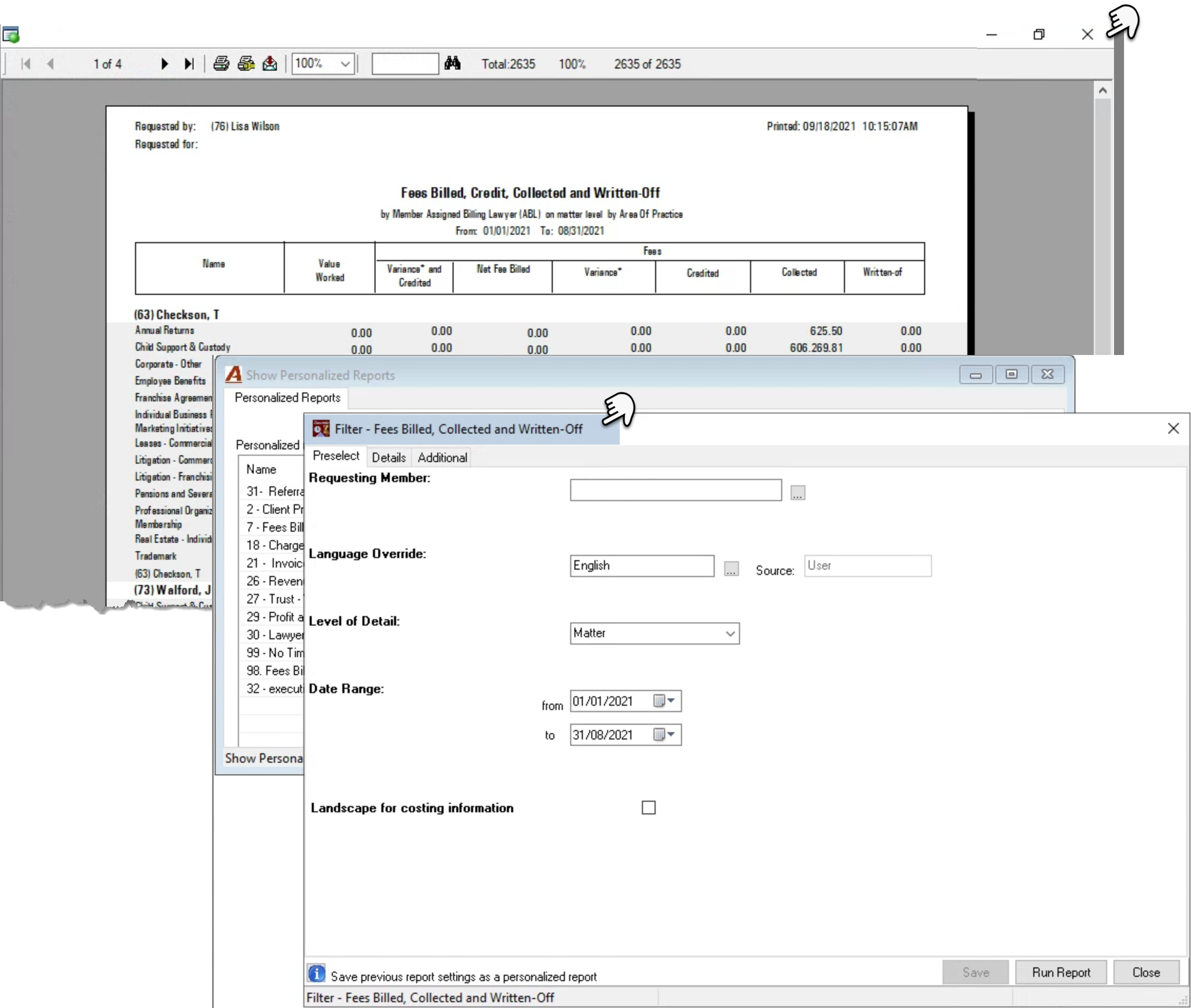Go to next page in report viewer

click(165, 64)
